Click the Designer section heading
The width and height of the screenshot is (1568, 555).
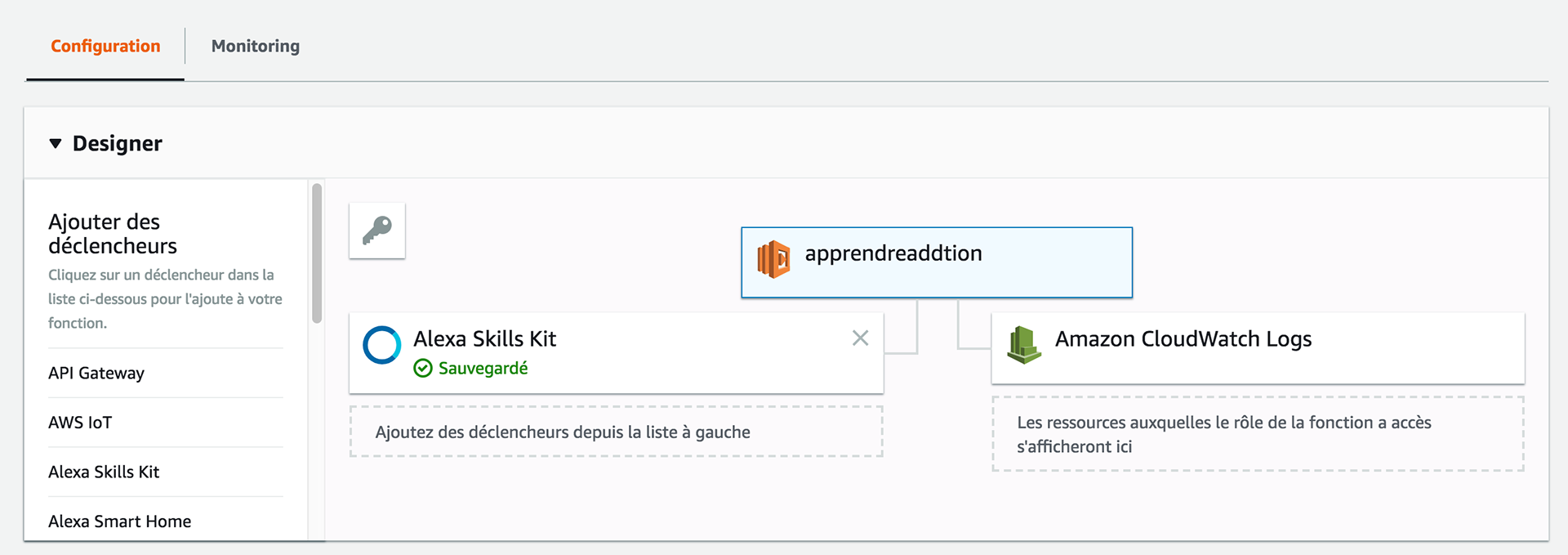[118, 144]
